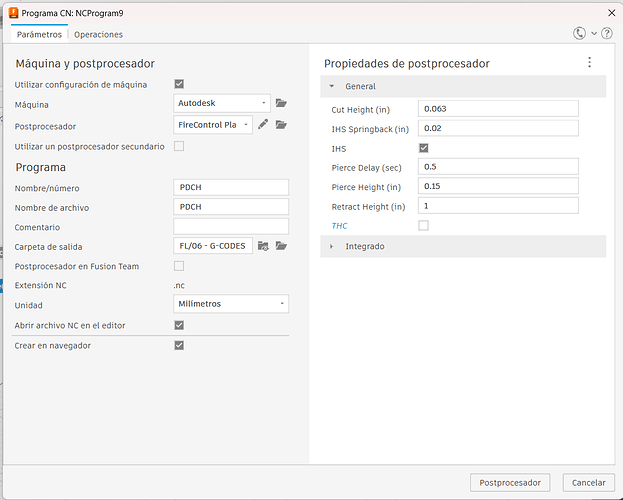Open dropdown arrow next to phone icon
This screenshot has height=500, width=623.
pos(594,34)
